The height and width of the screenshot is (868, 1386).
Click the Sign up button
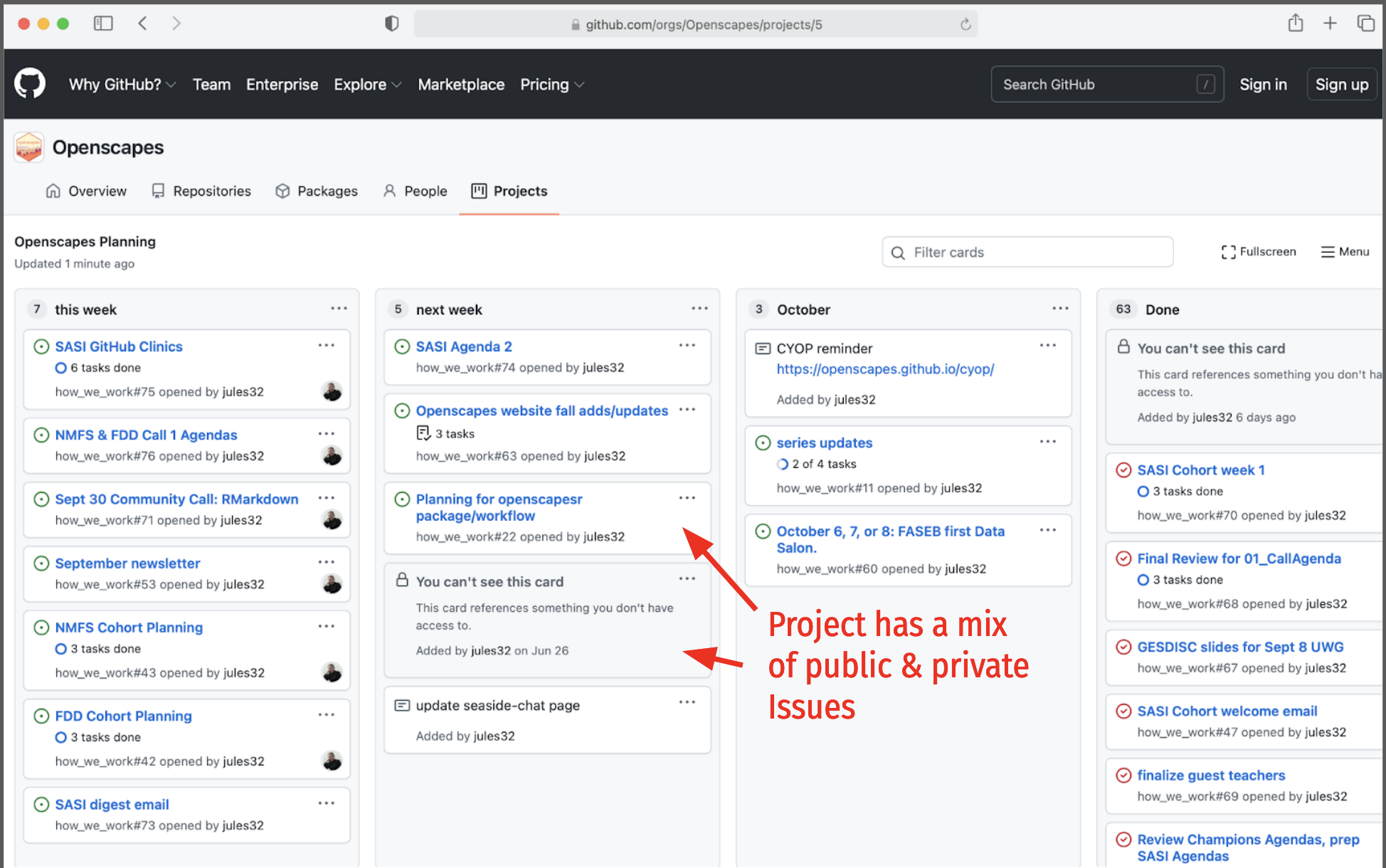pos(1341,85)
